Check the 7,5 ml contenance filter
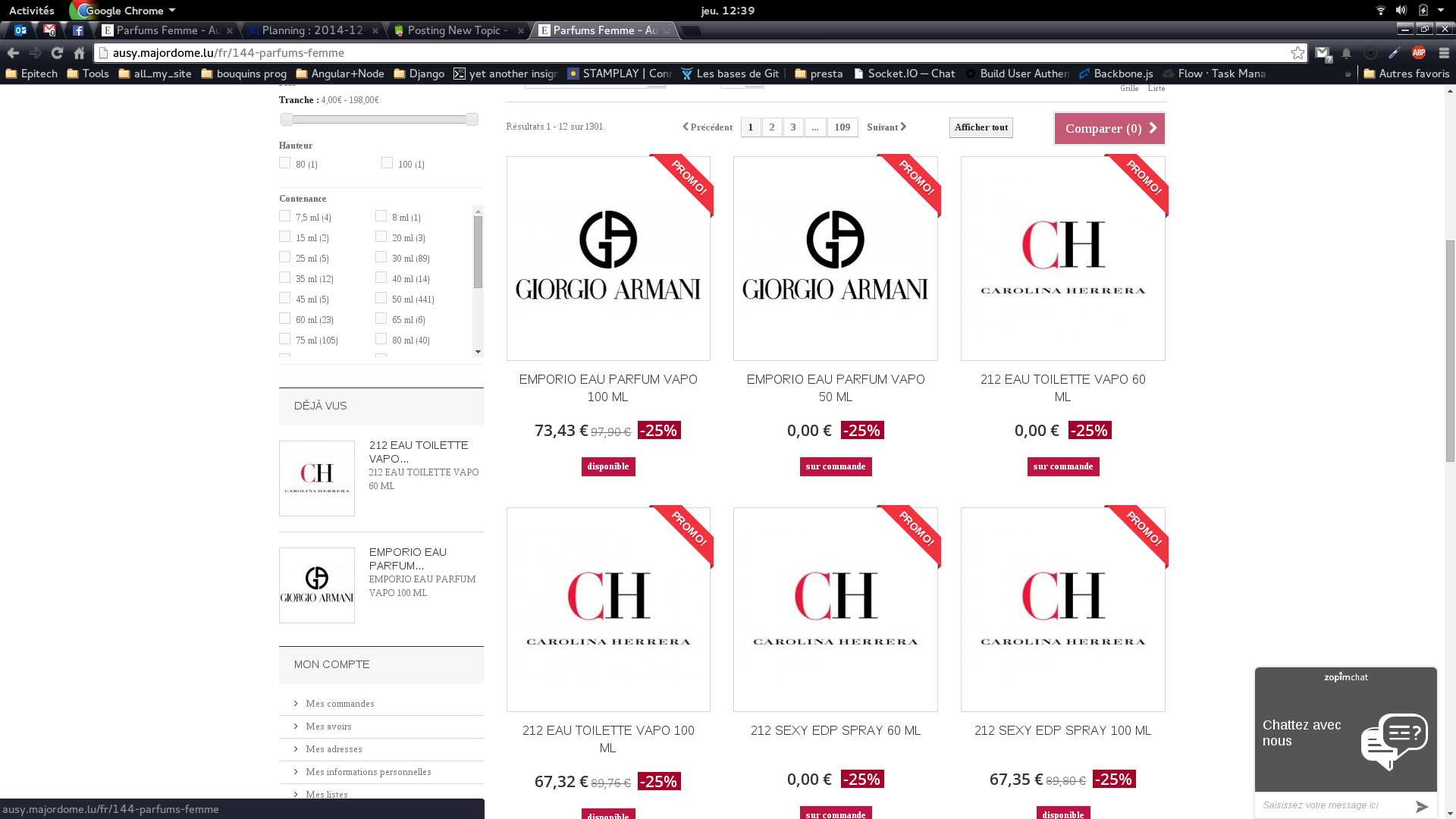This screenshot has height=819, width=1456. click(284, 216)
